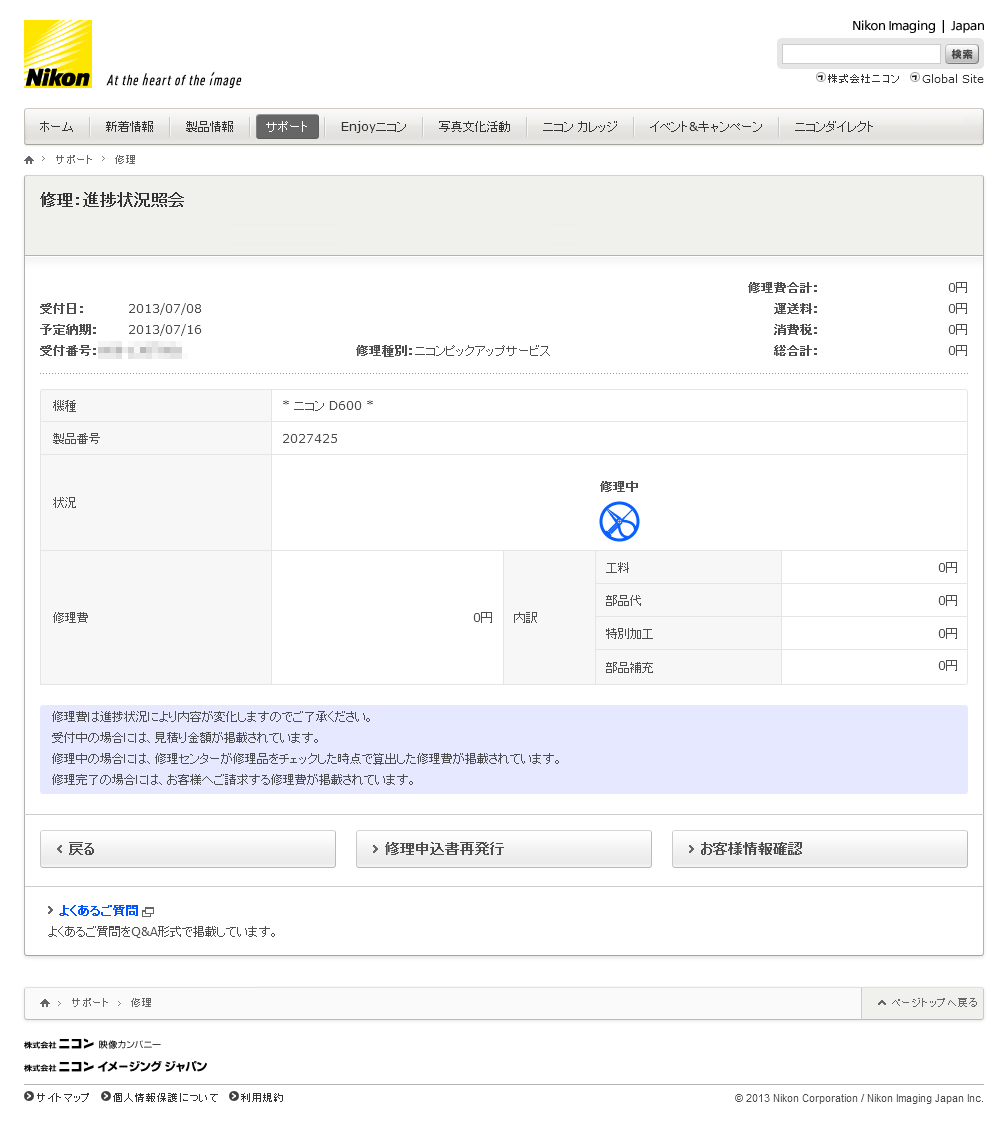
Task: Open the ホーム menu item
Action: tap(56, 127)
